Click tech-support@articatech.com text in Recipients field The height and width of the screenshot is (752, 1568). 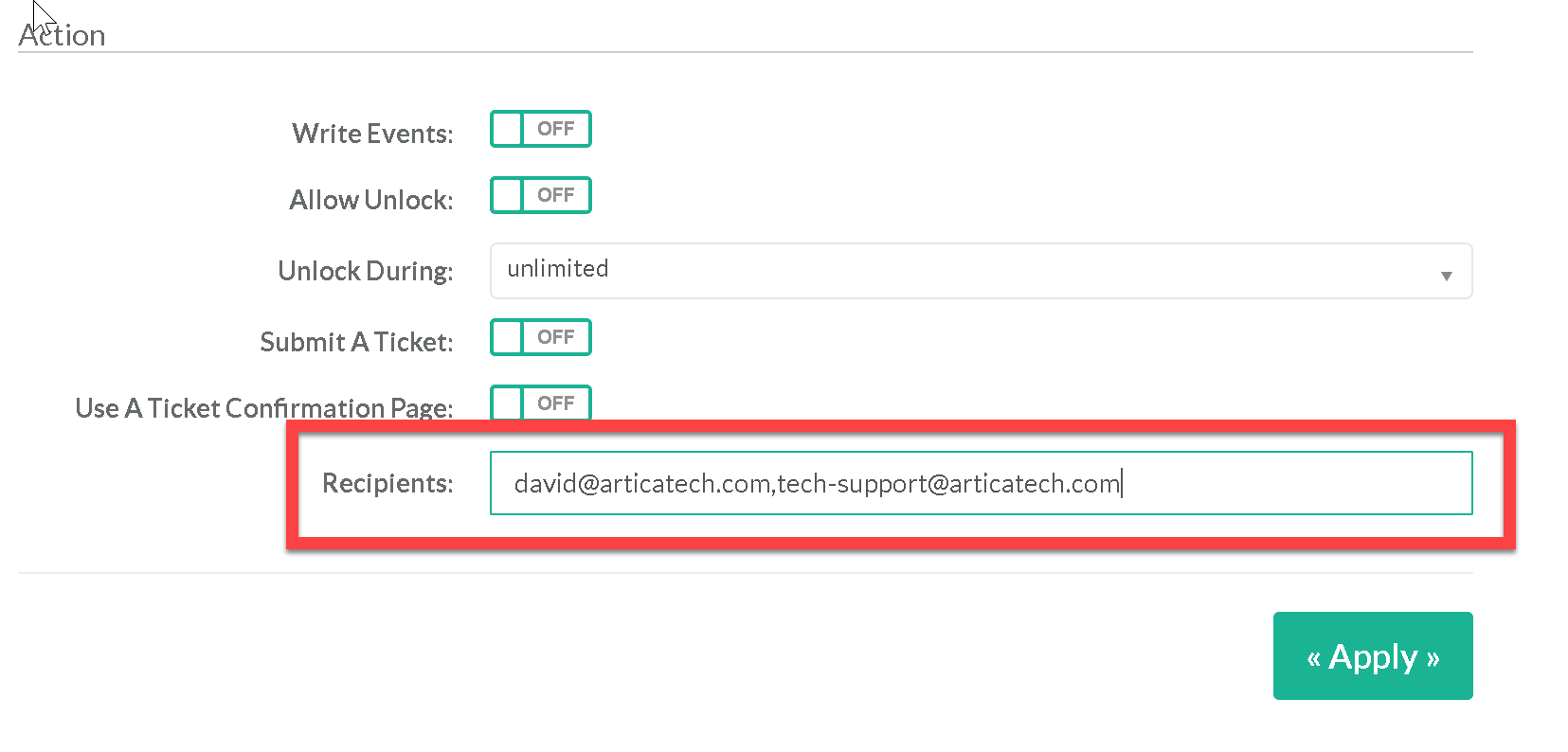(x=947, y=484)
